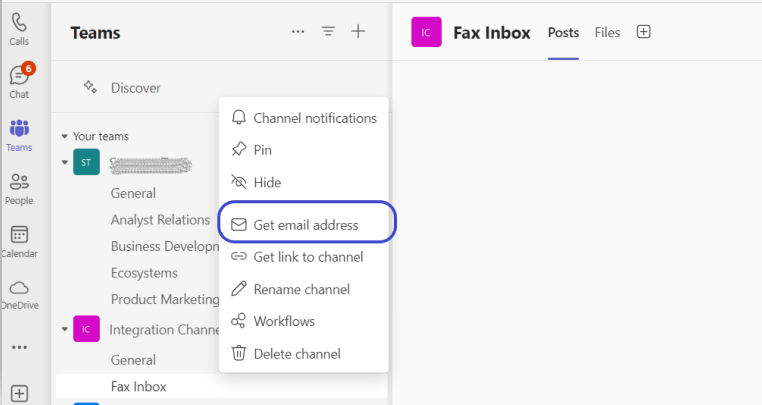Image resolution: width=762 pixels, height=405 pixels.
Task: Hide the channel via context menu
Action: [x=267, y=182]
